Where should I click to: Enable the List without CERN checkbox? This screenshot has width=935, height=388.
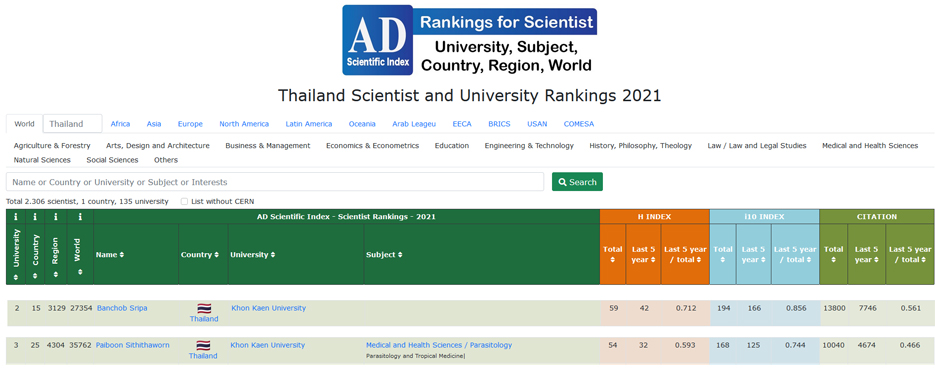pyautogui.click(x=184, y=201)
